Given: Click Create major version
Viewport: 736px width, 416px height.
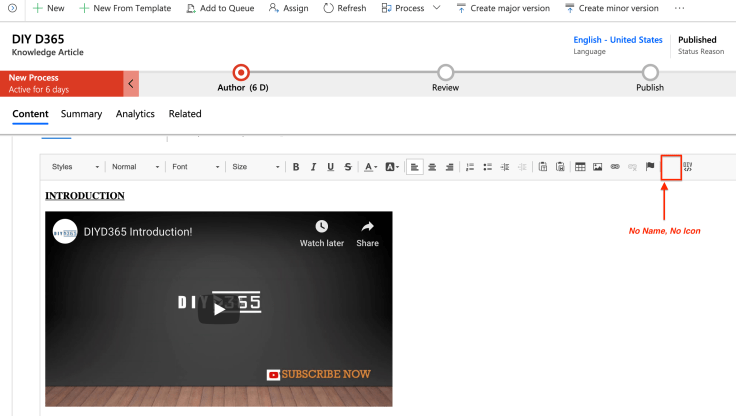Looking at the screenshot, I should 503,8.
